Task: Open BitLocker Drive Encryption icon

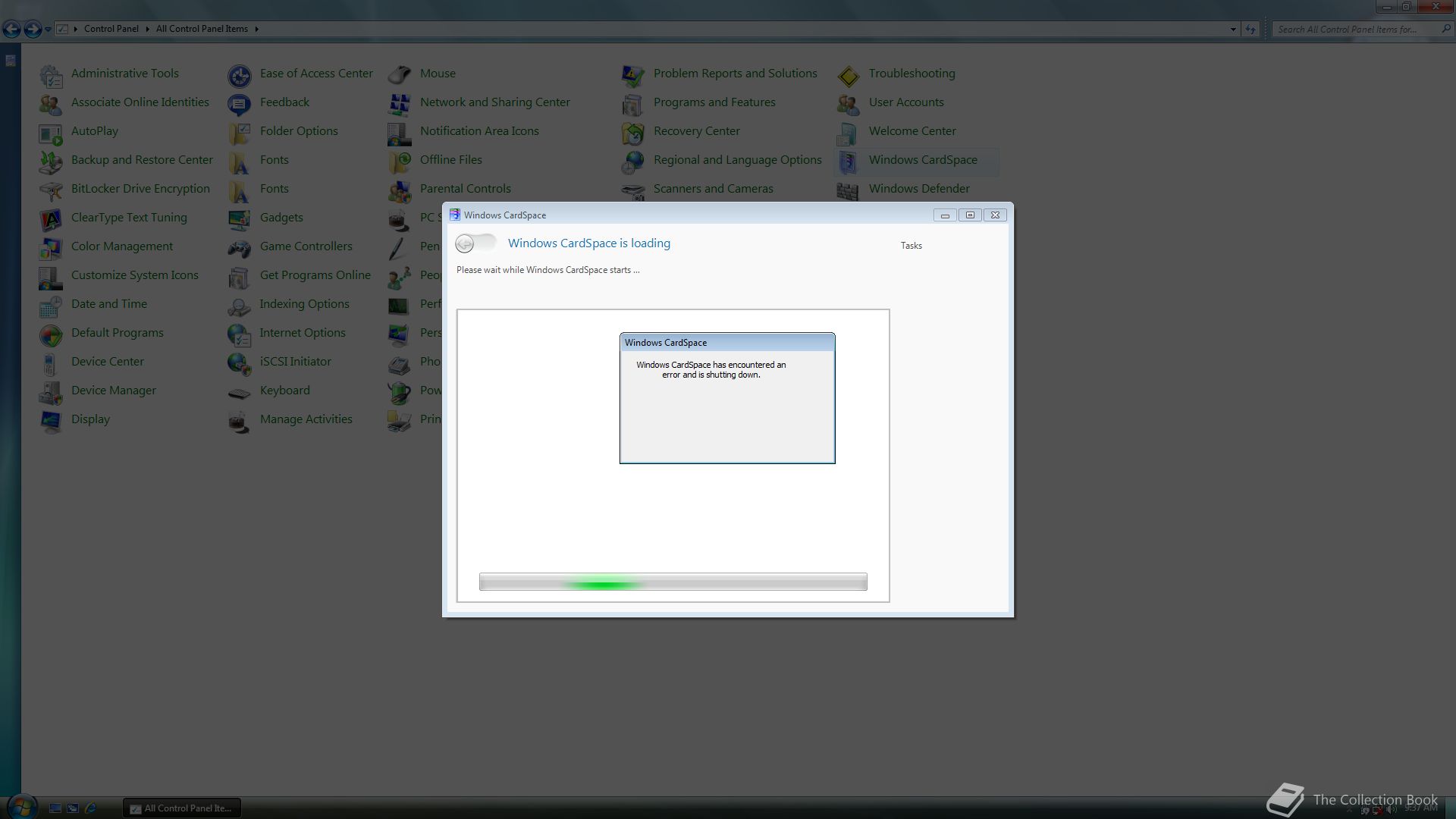Action: coord(51,190)
